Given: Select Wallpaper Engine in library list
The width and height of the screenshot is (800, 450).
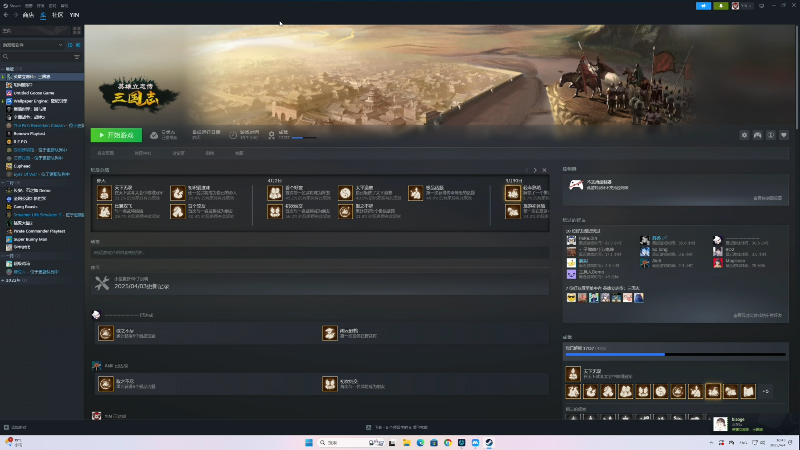Looking at the screenshot, I should [40, 101].
